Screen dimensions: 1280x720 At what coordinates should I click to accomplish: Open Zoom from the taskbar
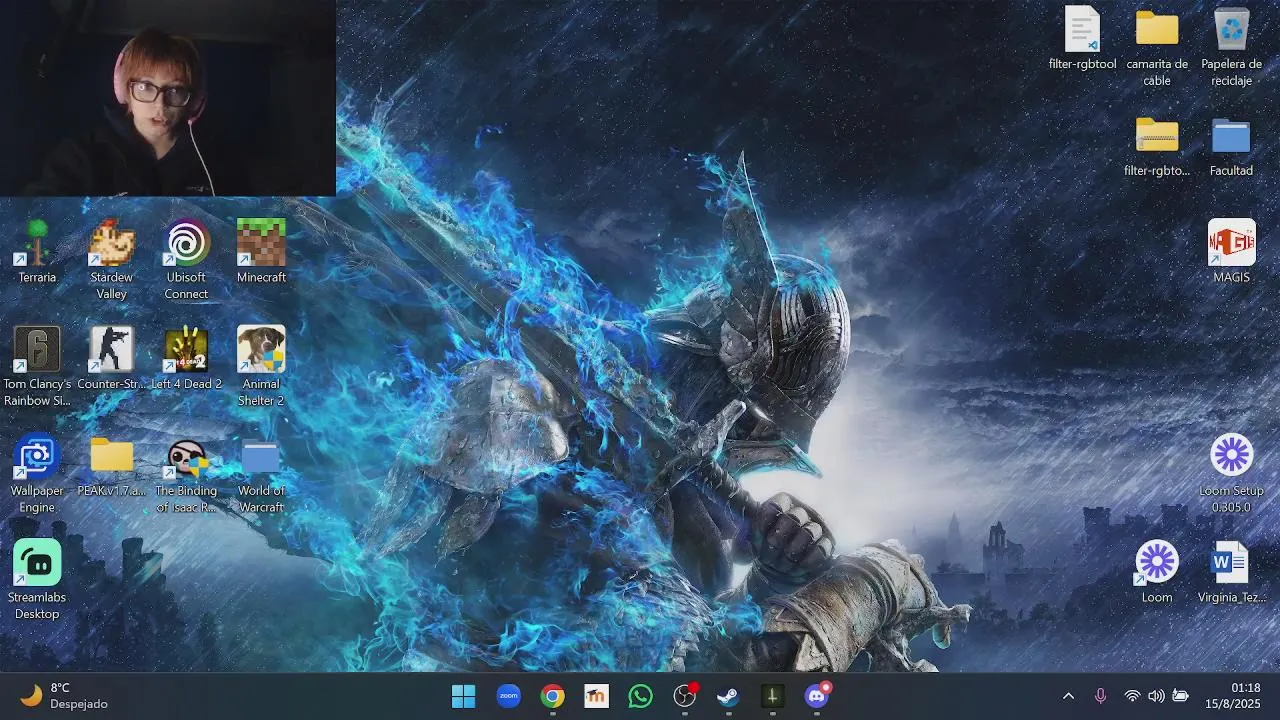508,696
